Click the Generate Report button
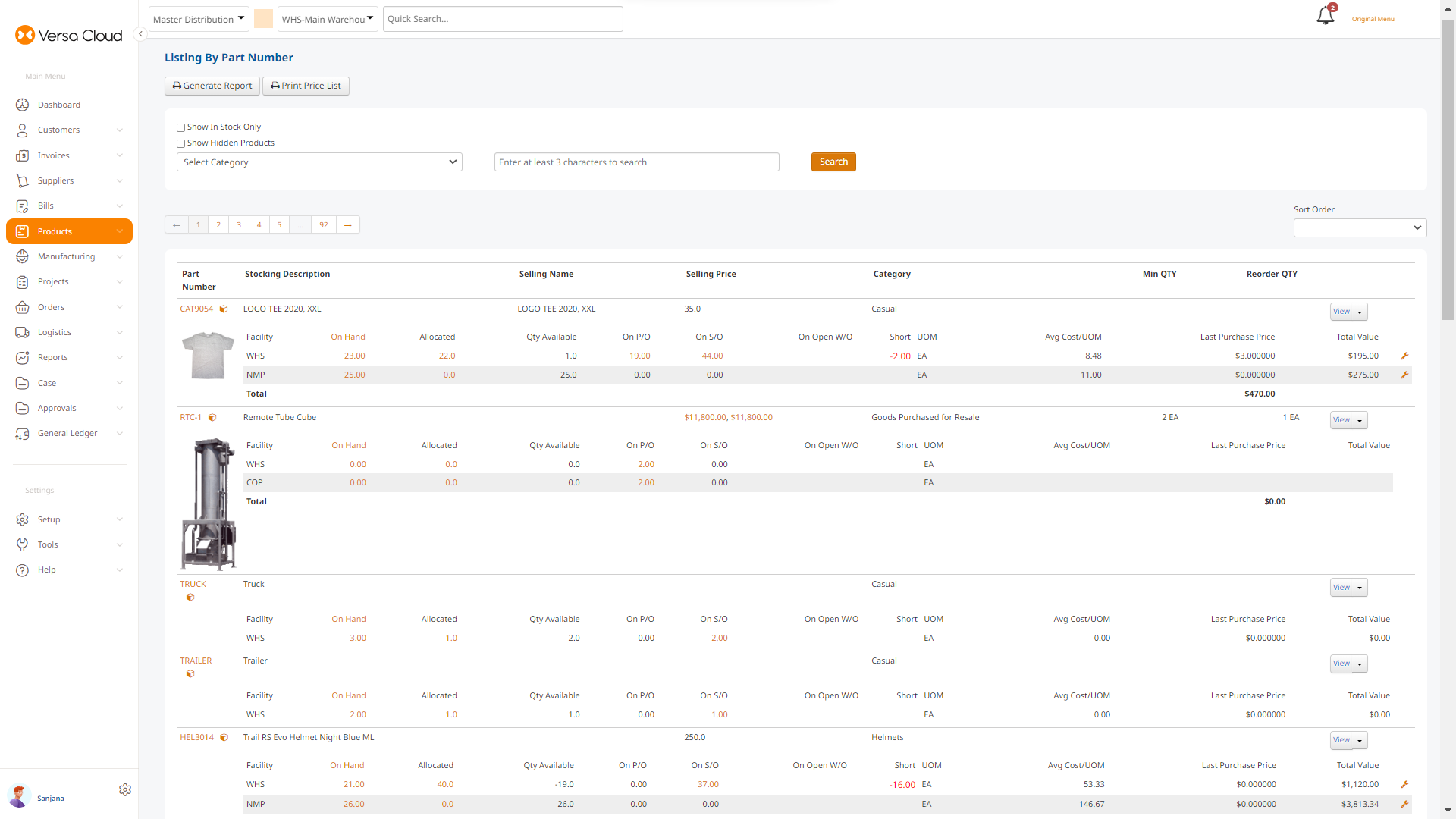Viewport: 1456px width, 819px height. coord(212,86)
